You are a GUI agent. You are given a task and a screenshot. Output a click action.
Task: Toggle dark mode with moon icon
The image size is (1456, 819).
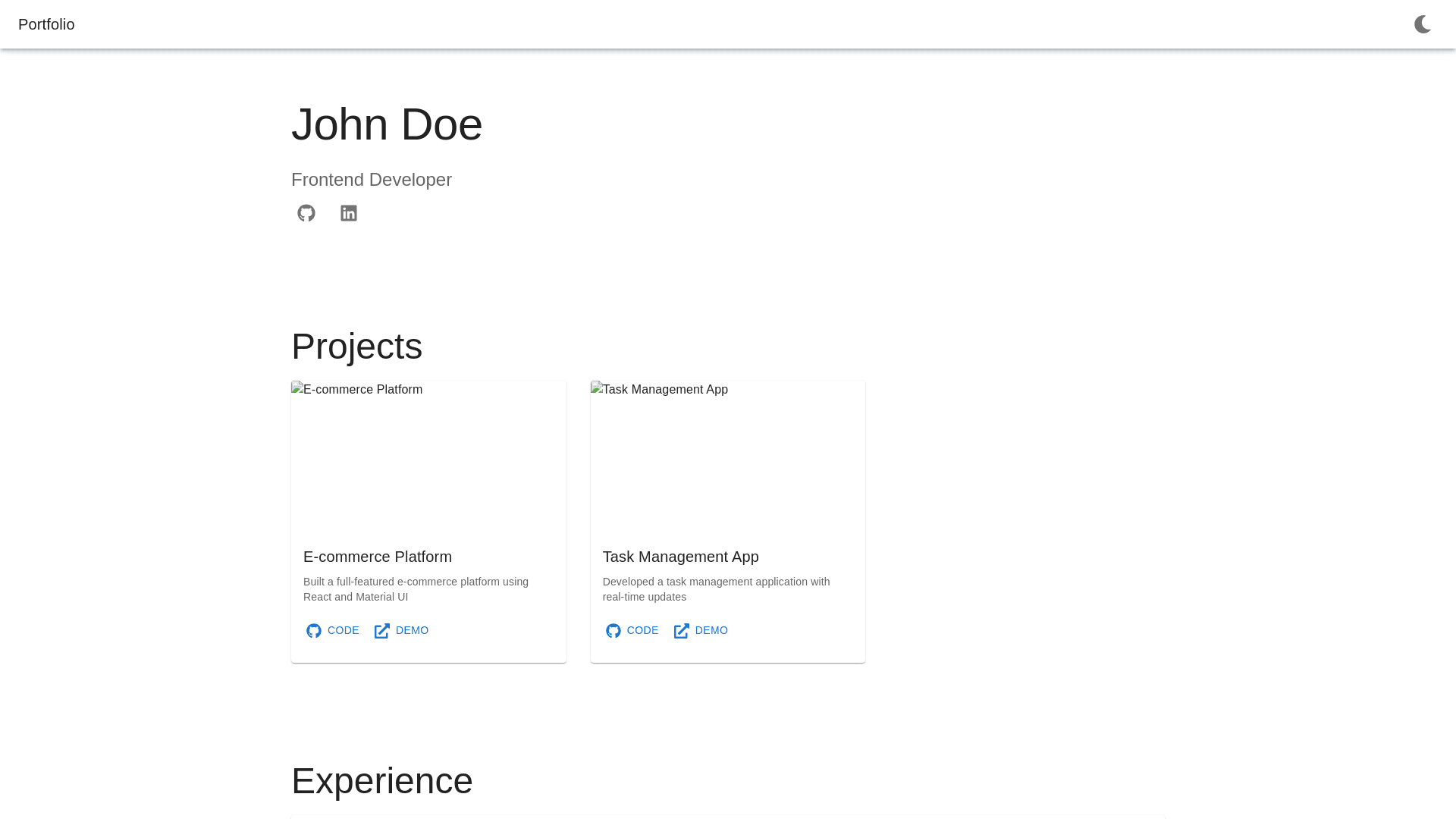tap(1423, 24)
